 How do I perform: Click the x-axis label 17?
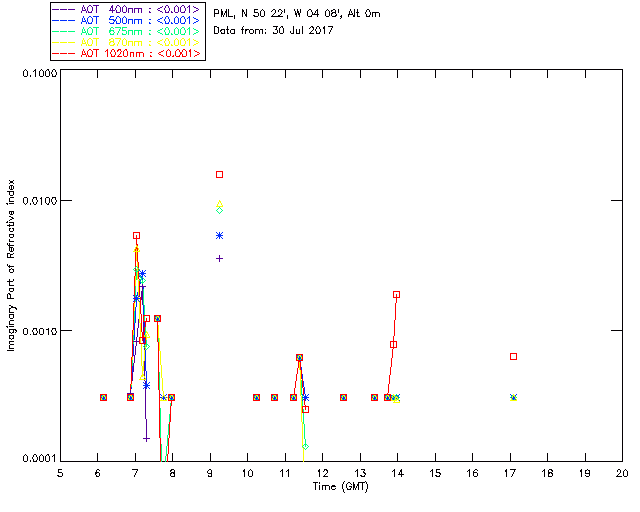pyautogui.click(x=510, y=473)
